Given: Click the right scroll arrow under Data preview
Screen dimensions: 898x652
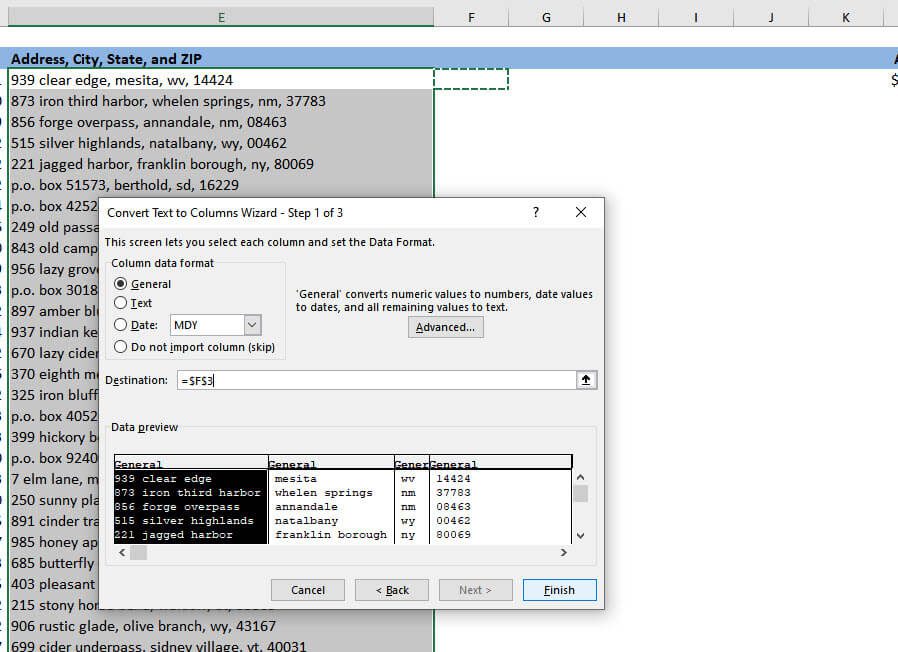Looking at the screenshot, I should pos(565,553).
